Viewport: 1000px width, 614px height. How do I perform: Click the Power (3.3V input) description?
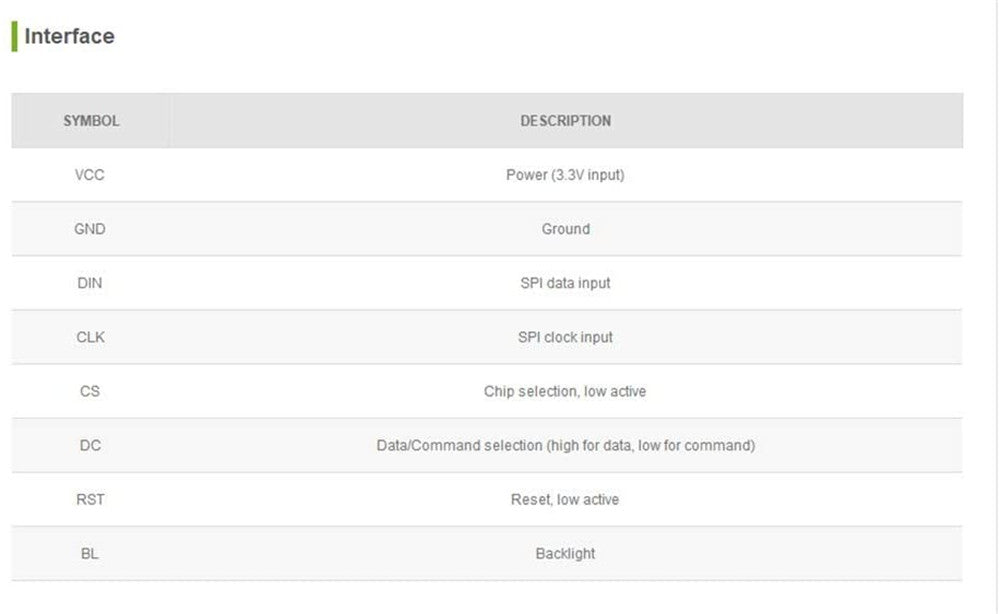click(x=565, y=175)
